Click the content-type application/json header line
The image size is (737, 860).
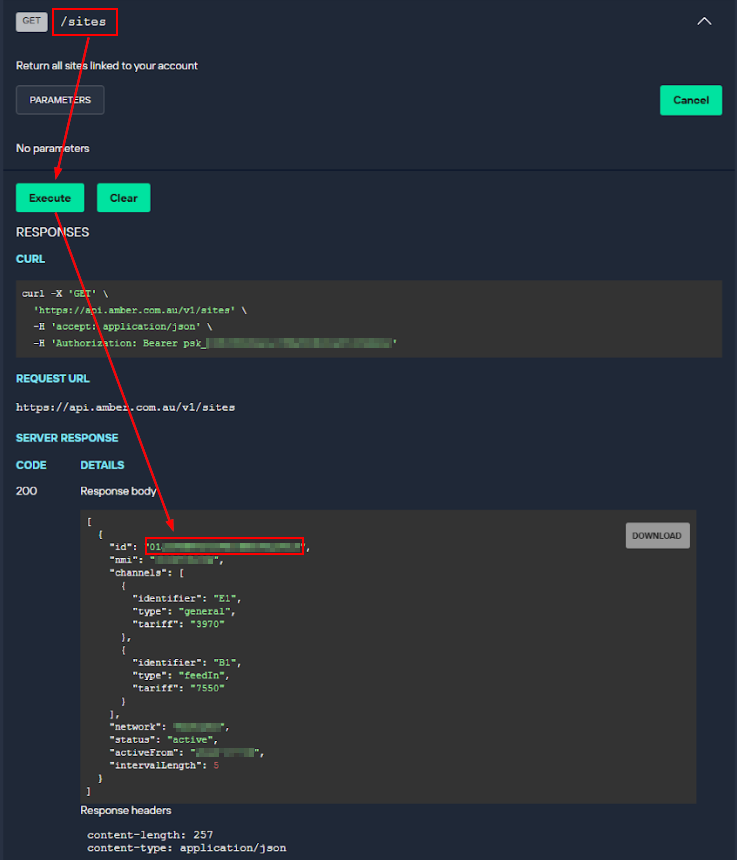(x=186, y=848)
